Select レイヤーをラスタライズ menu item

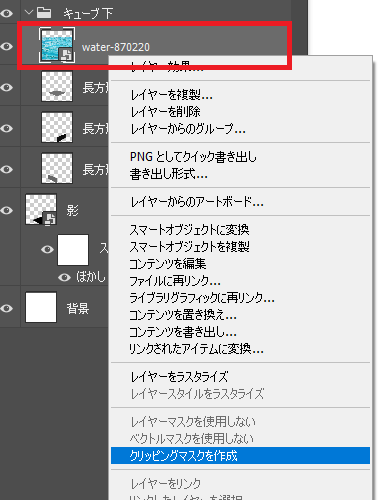(x=179, y=377)
